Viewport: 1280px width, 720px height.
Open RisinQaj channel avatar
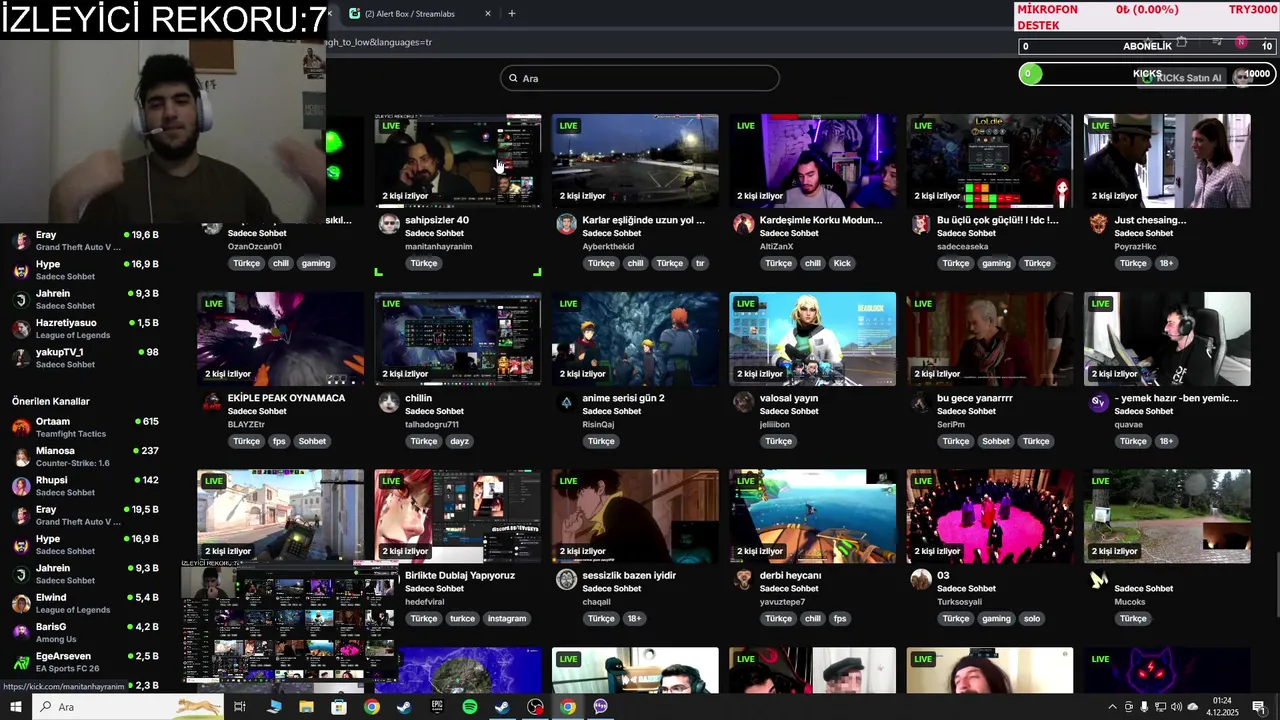[x=567, y=402]
